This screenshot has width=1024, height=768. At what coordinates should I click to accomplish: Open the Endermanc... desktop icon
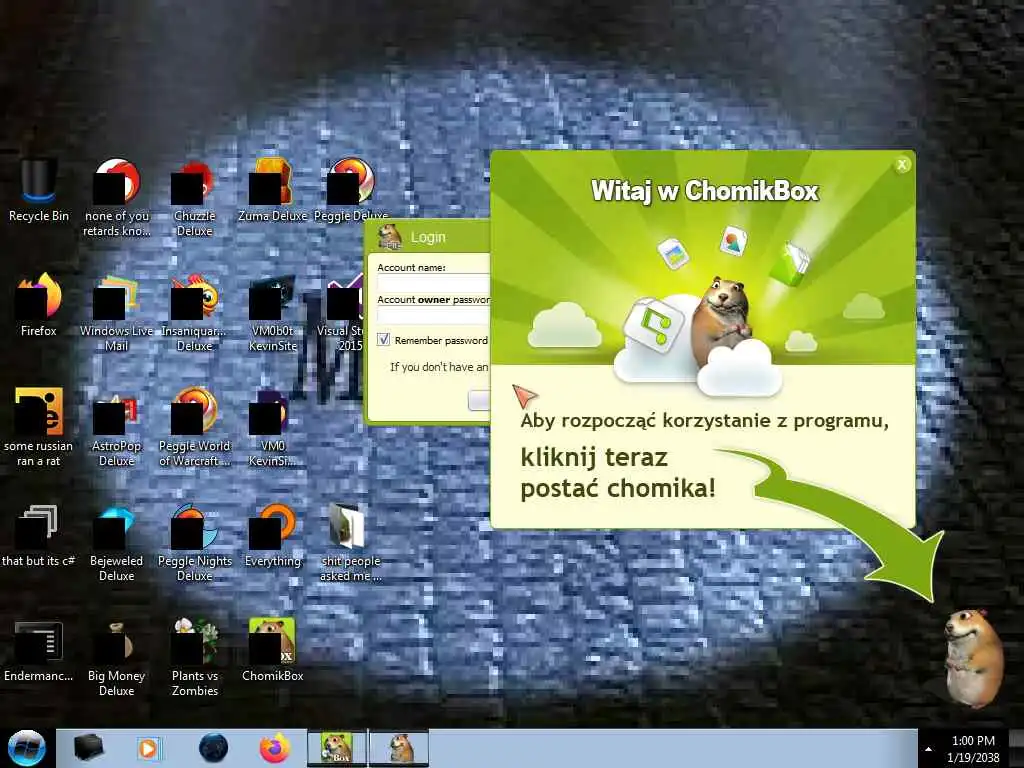click(39, 650)
